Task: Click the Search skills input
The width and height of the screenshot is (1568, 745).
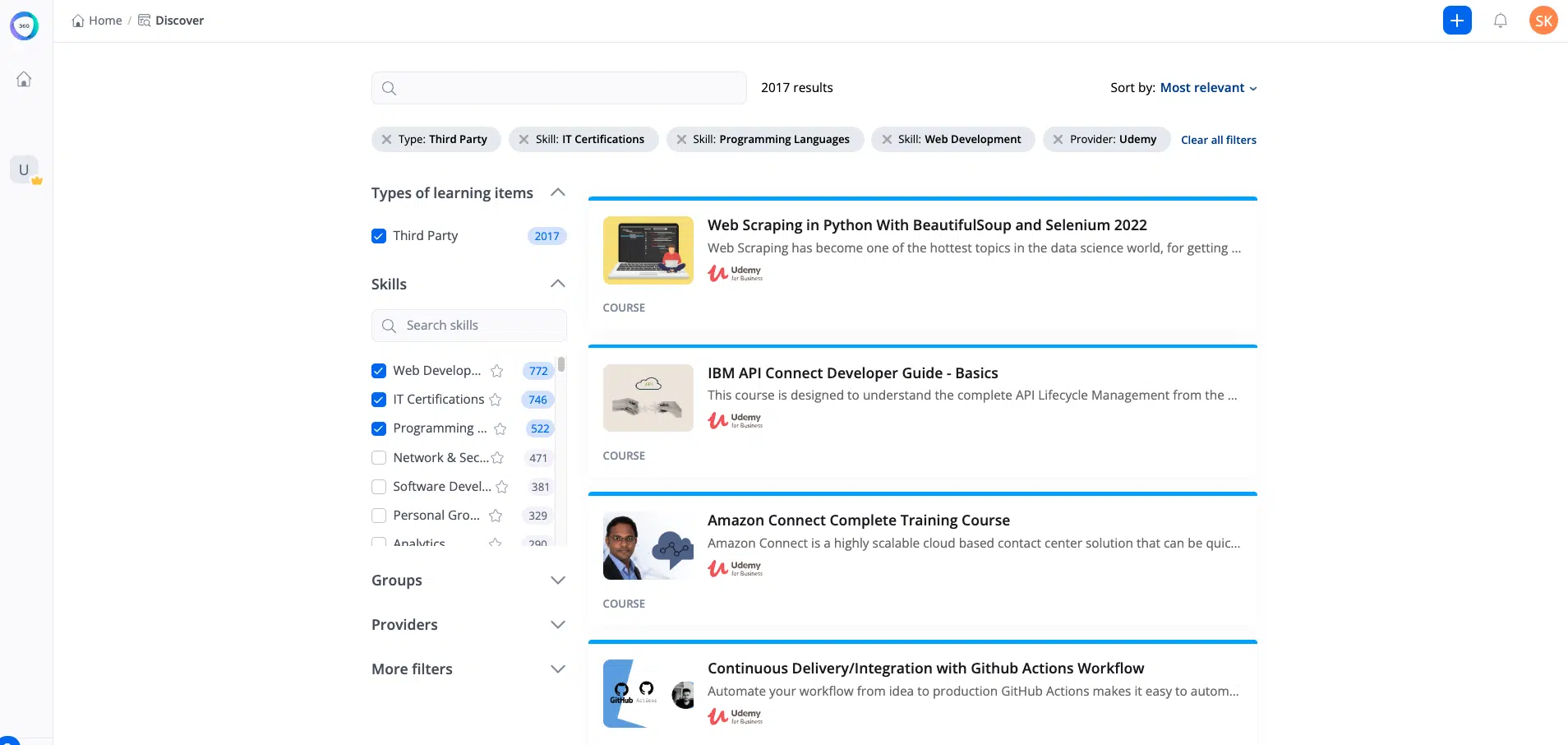Action: pyautogui.click(x=469, y=326)
